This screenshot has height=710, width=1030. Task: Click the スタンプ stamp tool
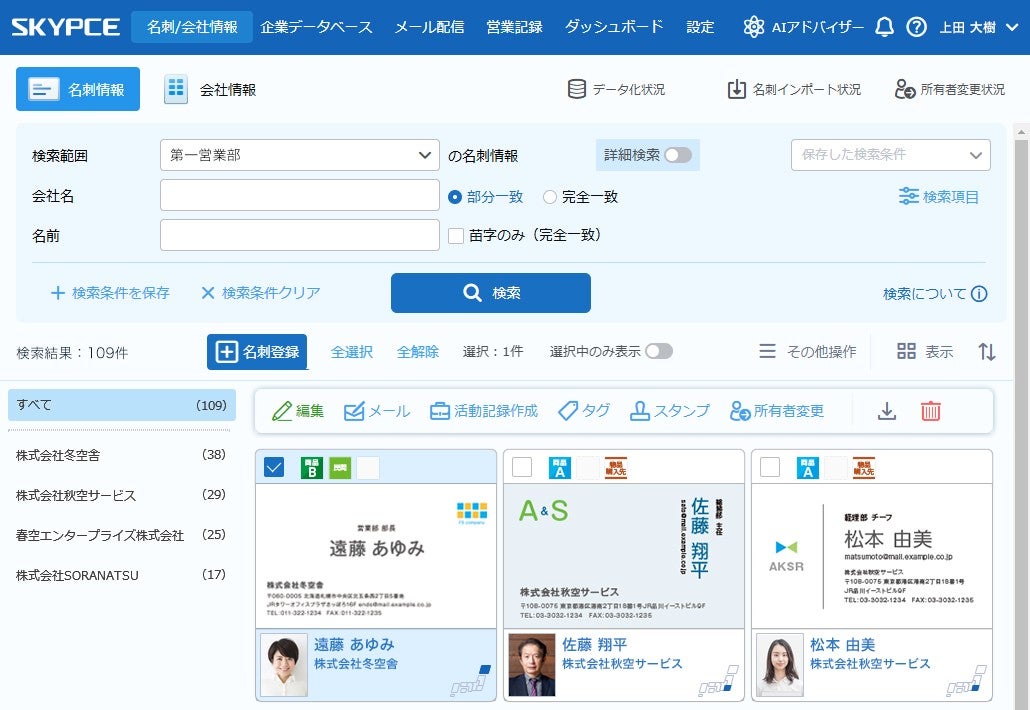coord(669,411)
